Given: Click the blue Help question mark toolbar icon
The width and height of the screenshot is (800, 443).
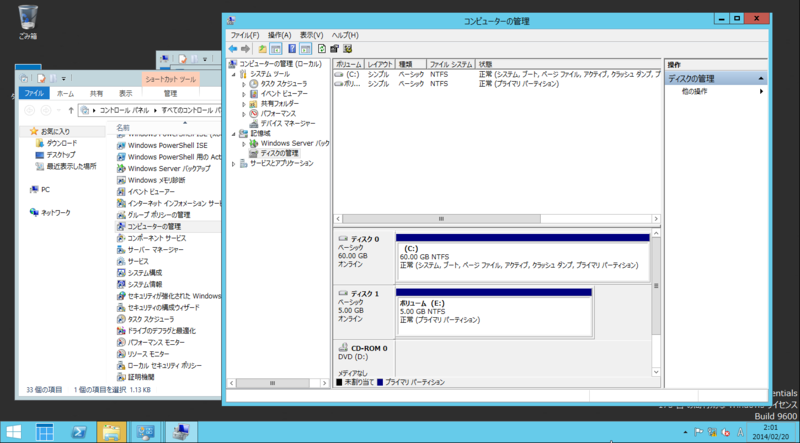Looking at the screenshot, I should pyautogui.click(x=292, y=49).
